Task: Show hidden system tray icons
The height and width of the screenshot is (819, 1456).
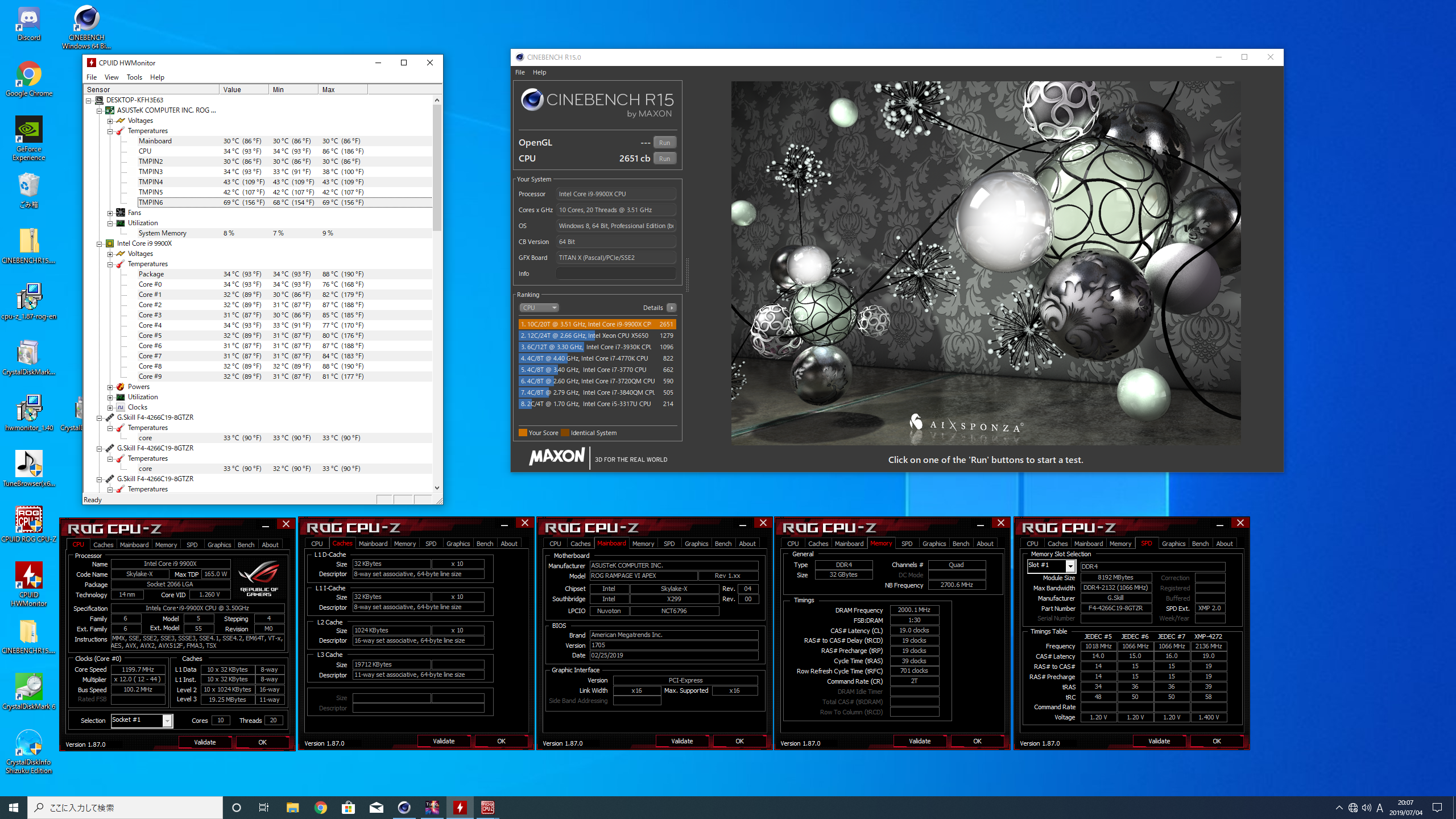Action: 1339,808
